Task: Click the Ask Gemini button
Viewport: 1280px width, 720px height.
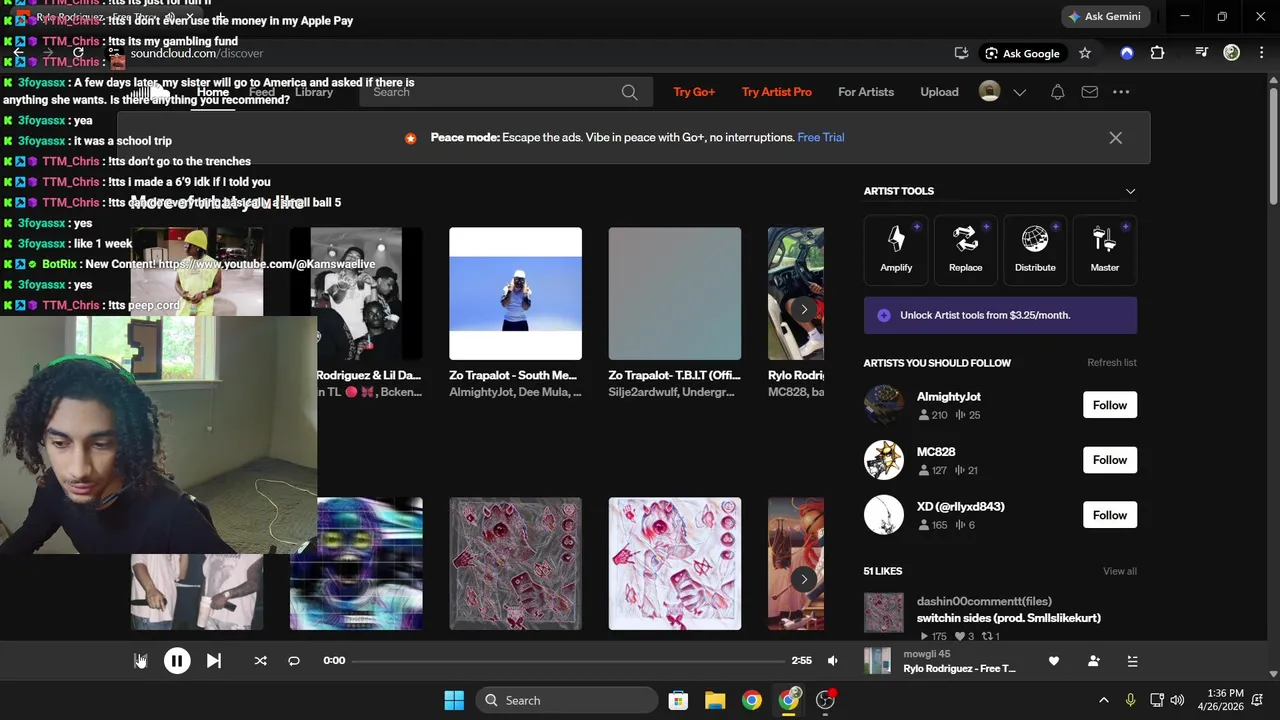Action: click(x=1104, y=17)
